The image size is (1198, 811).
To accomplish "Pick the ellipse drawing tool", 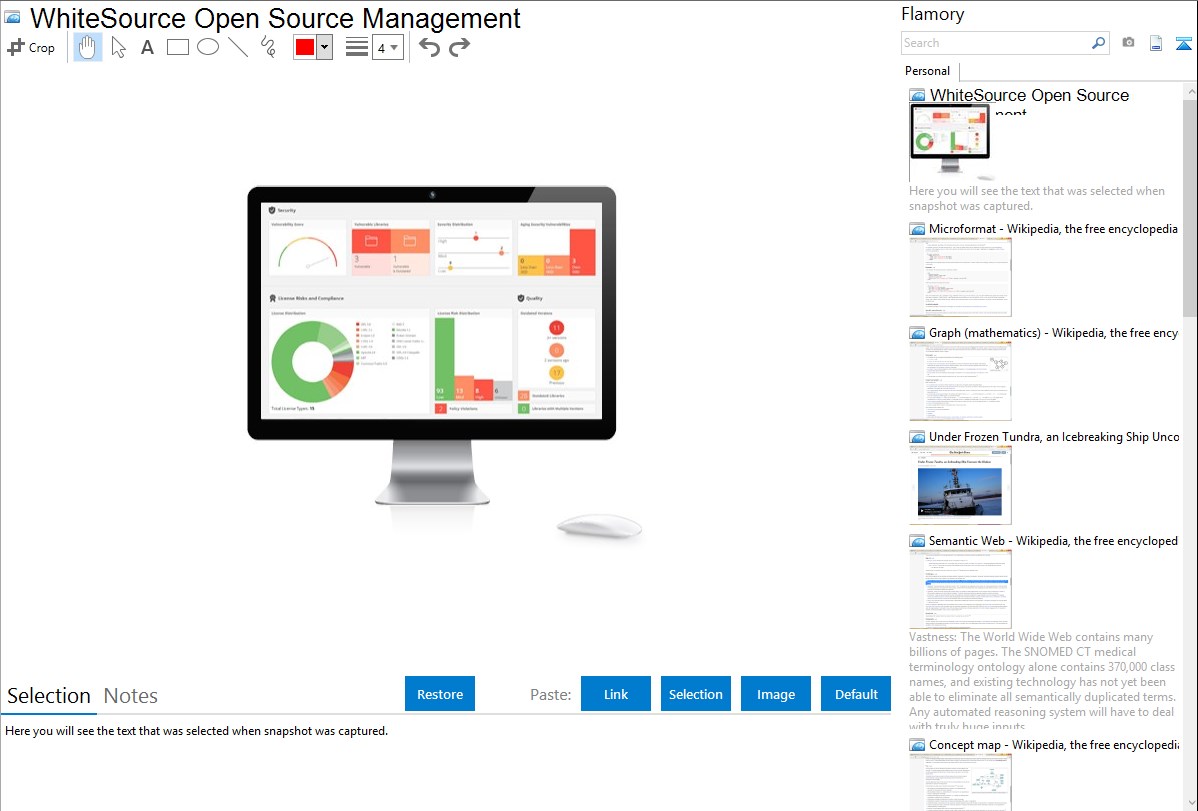I will tap(208, 47).
